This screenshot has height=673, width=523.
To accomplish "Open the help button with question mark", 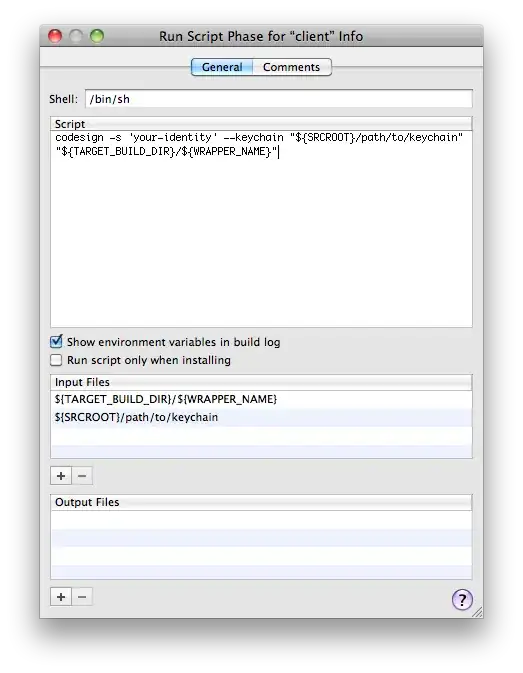I will click(x=462, y=599).
